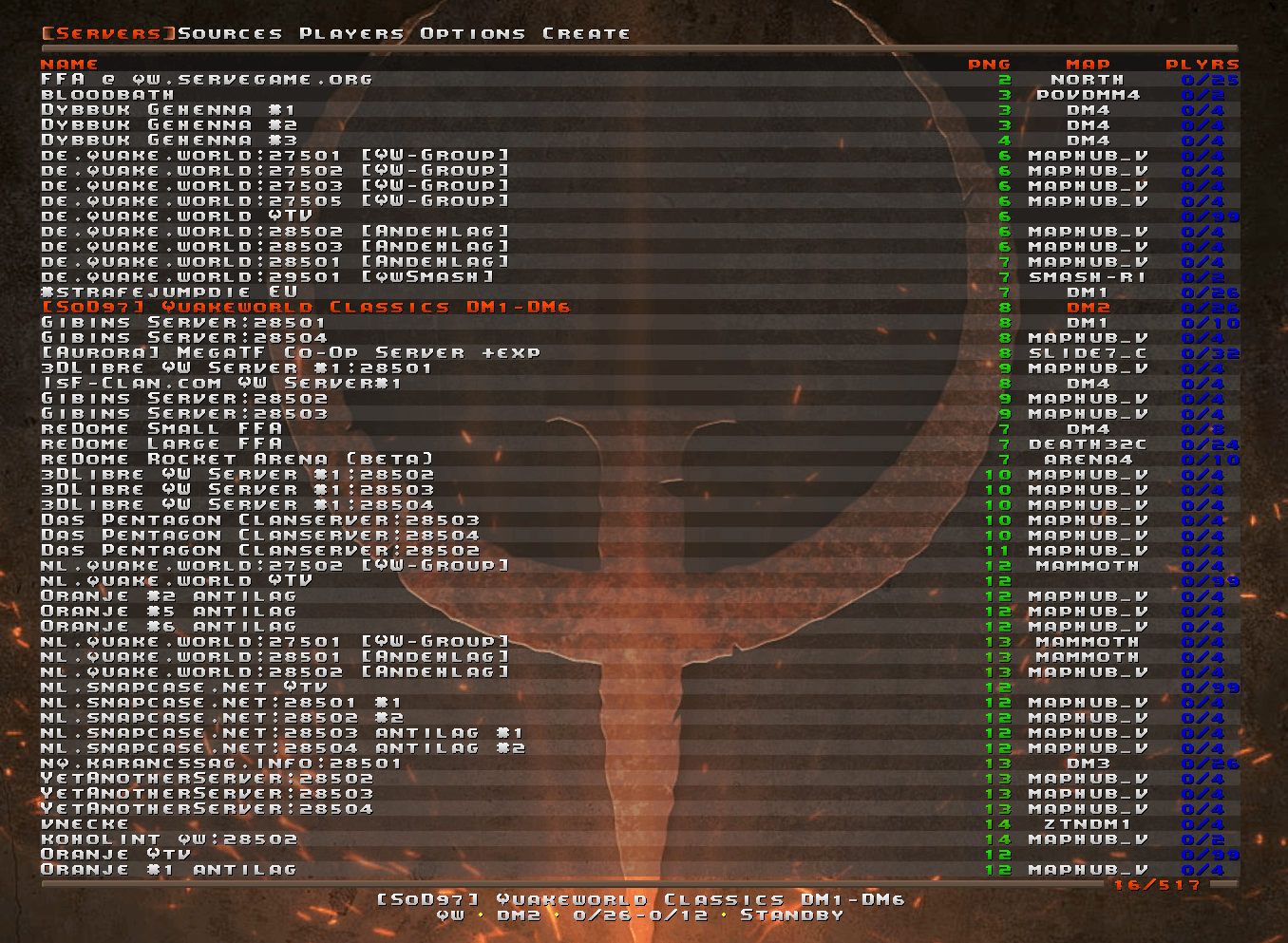Select the Servers tab
1288x943 pixels.
(x=108, y=33)
